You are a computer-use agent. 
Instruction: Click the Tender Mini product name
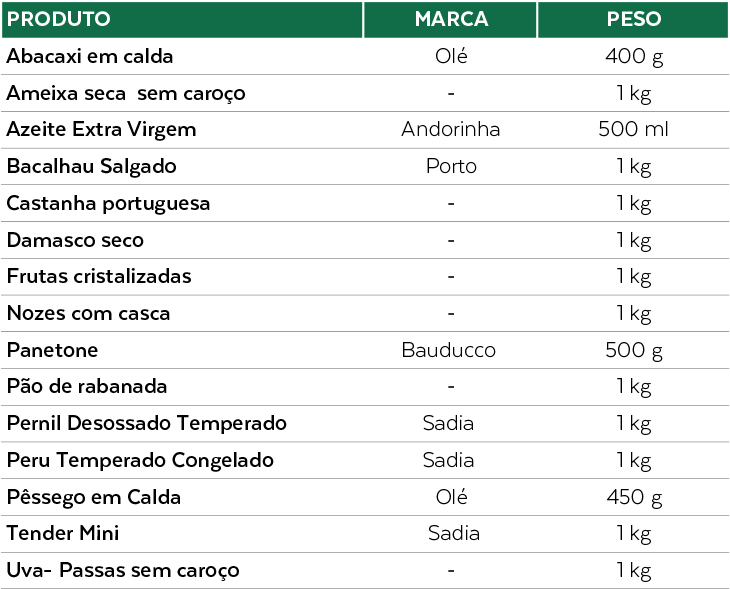[x=63, y=533]
